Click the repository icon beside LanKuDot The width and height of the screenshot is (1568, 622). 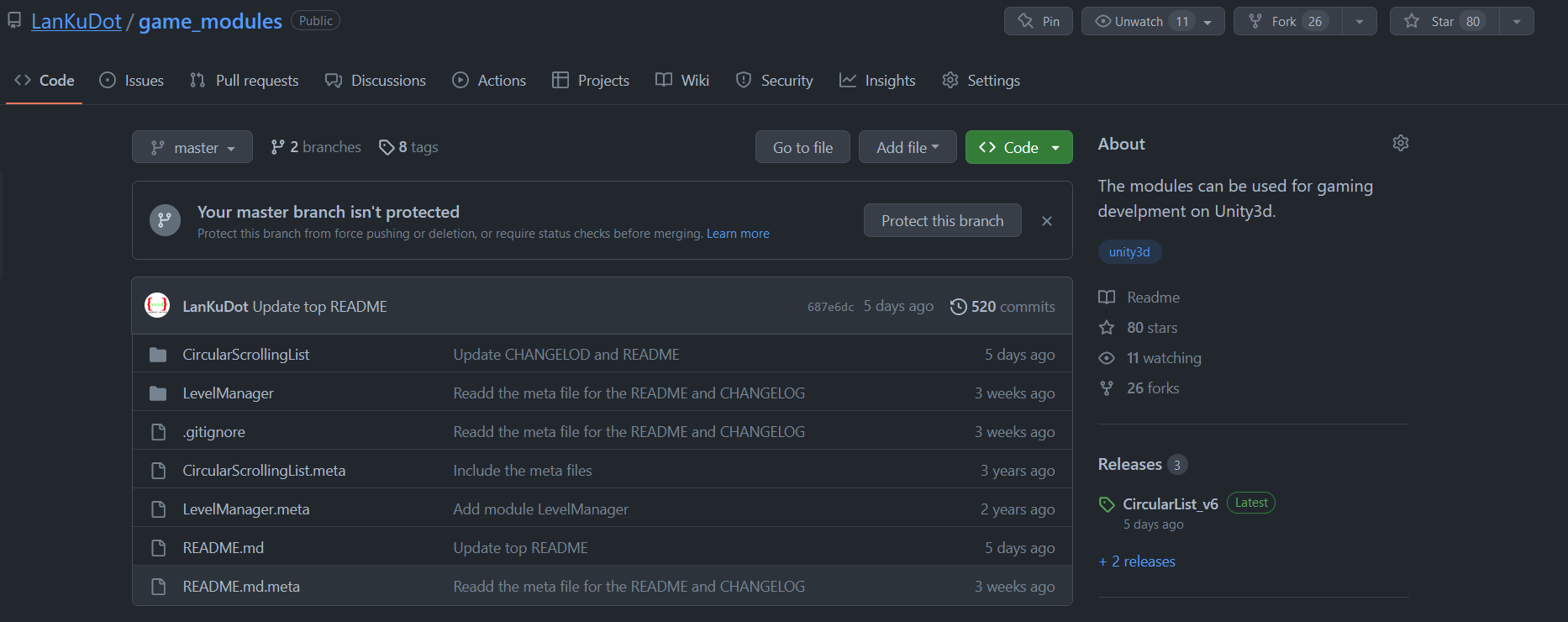point(14,21)
